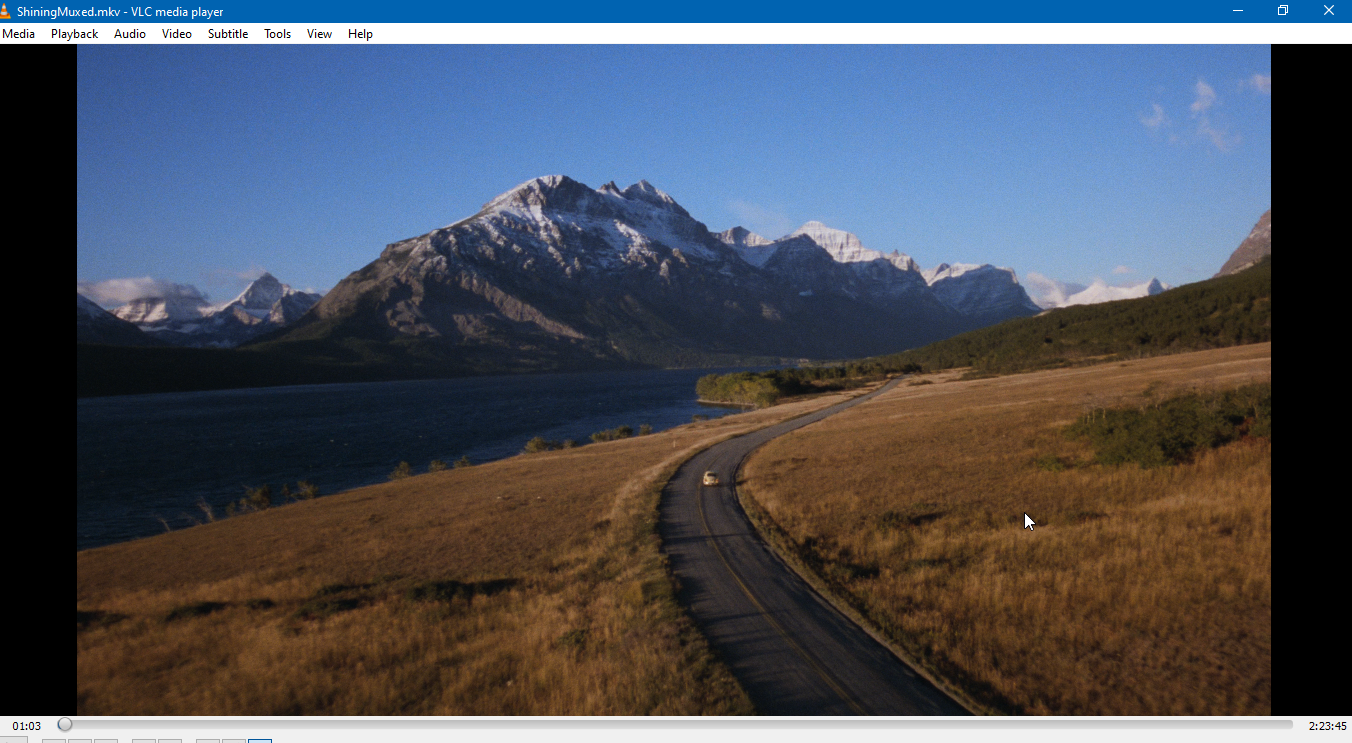The height and width of the screenshot is (743, 1352).
Task: Minimize the VLC media player window
Action: point(1238,11)
